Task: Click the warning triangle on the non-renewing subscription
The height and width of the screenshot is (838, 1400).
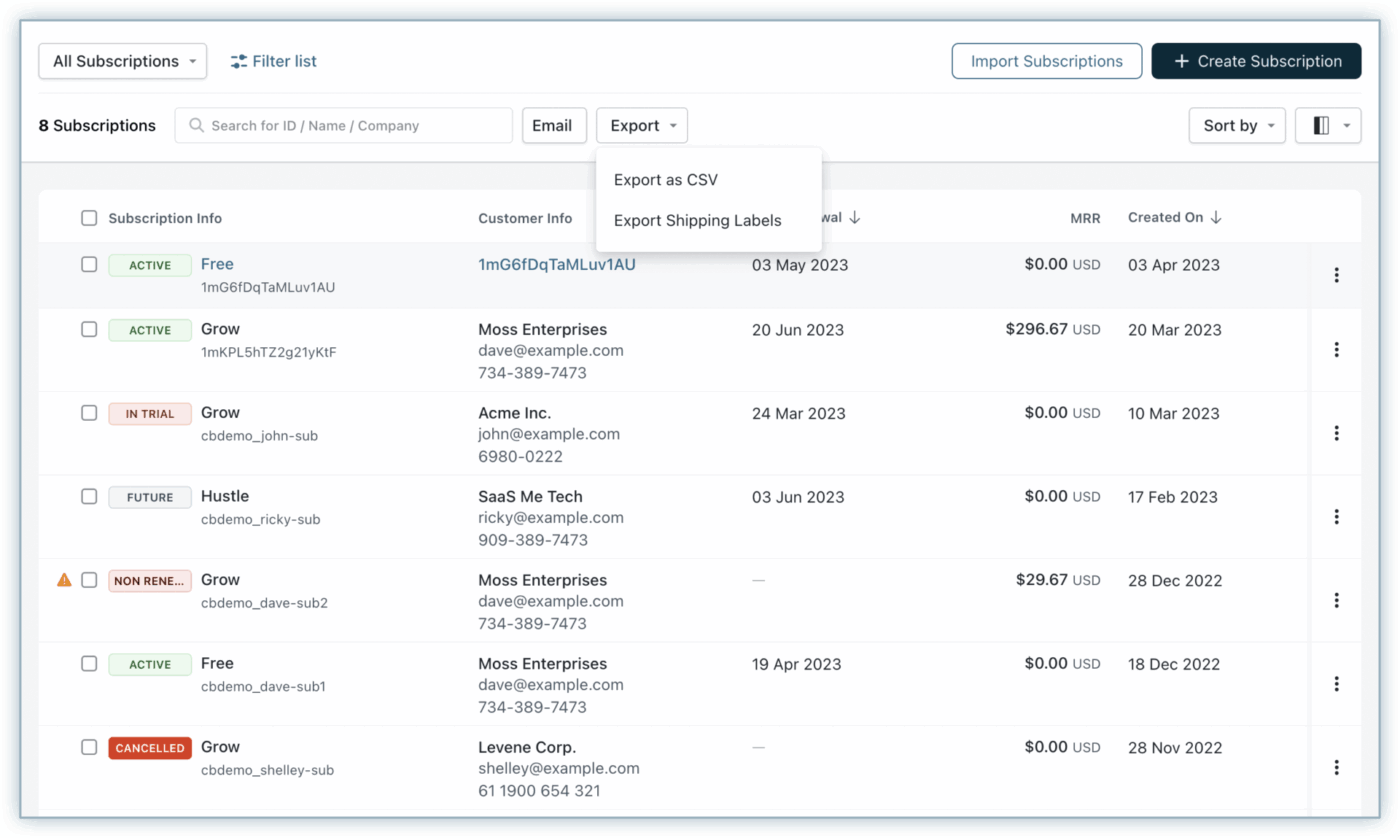Action: point(64,580)
